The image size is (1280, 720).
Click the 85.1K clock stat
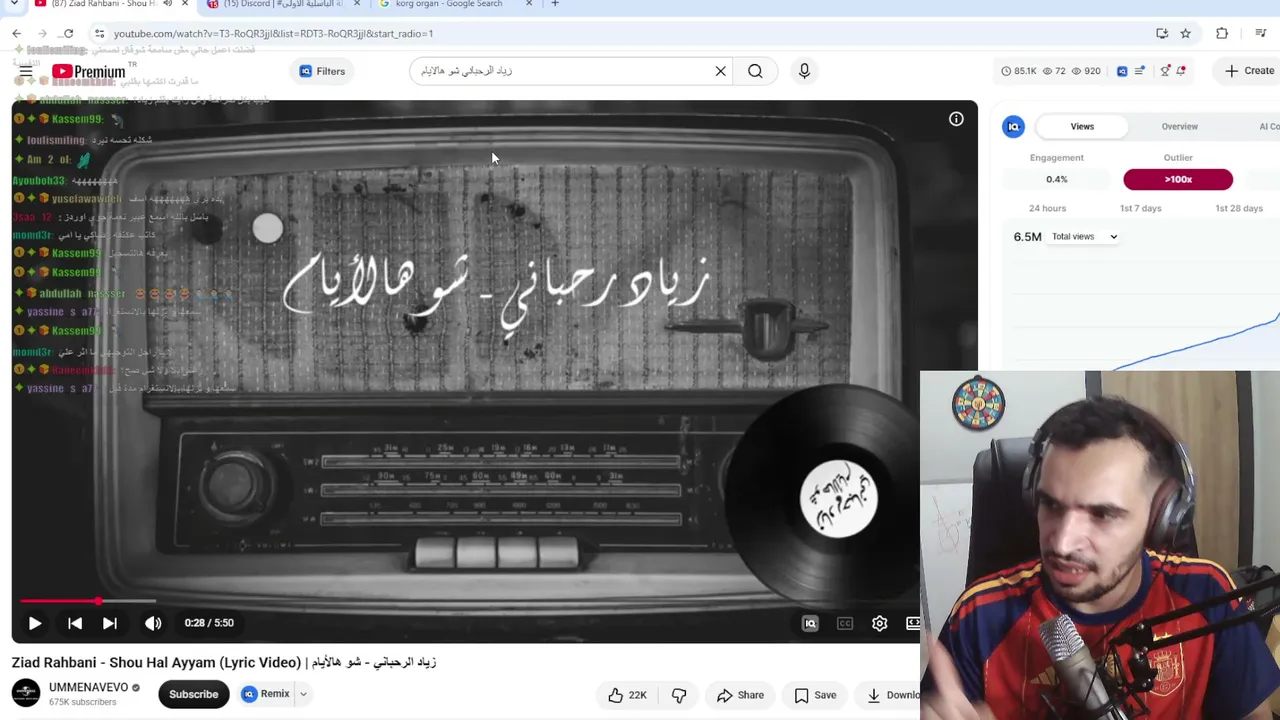(x=1019, y=71)
